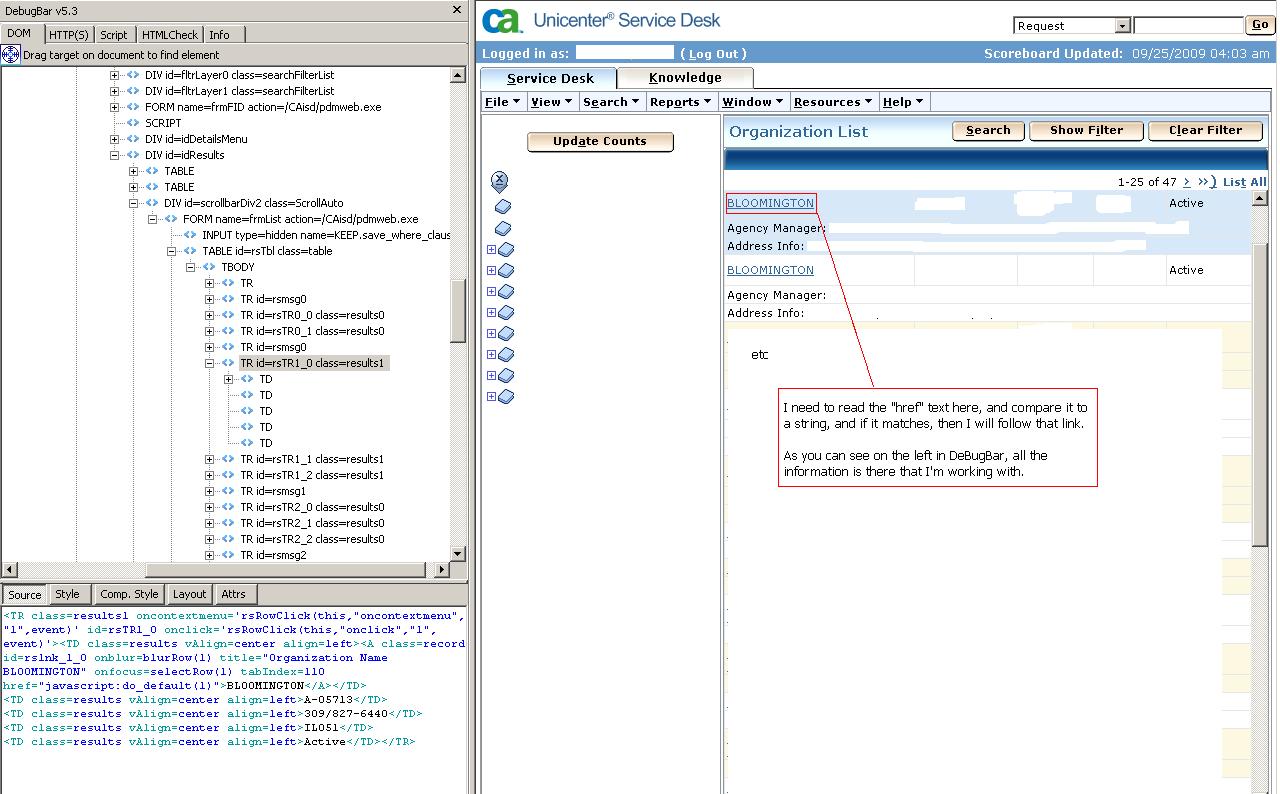Collapse the TBODY tree node
The width and height of the screenshot is (1280, 794).
[x=191, y=267]
